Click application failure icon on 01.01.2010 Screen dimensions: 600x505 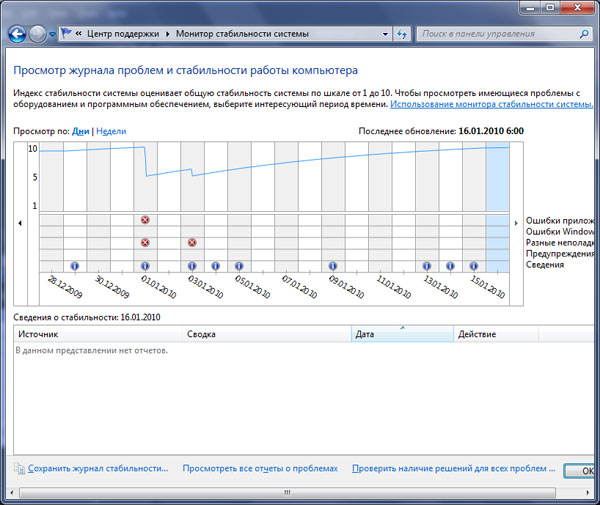(x=145, y=220)
